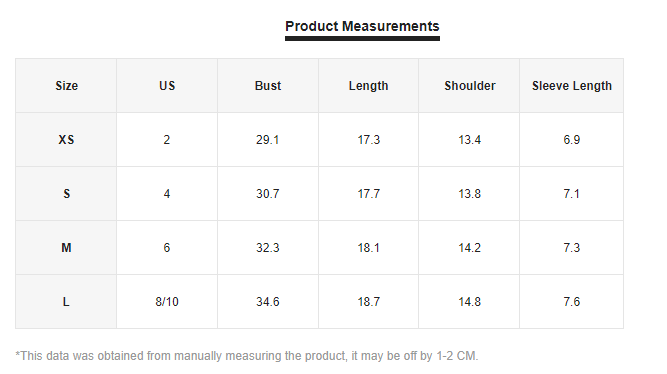Image resolution: width=667 pixels, height=374 pixels.
Task: Select the US column header
Action: click(167, 86)
